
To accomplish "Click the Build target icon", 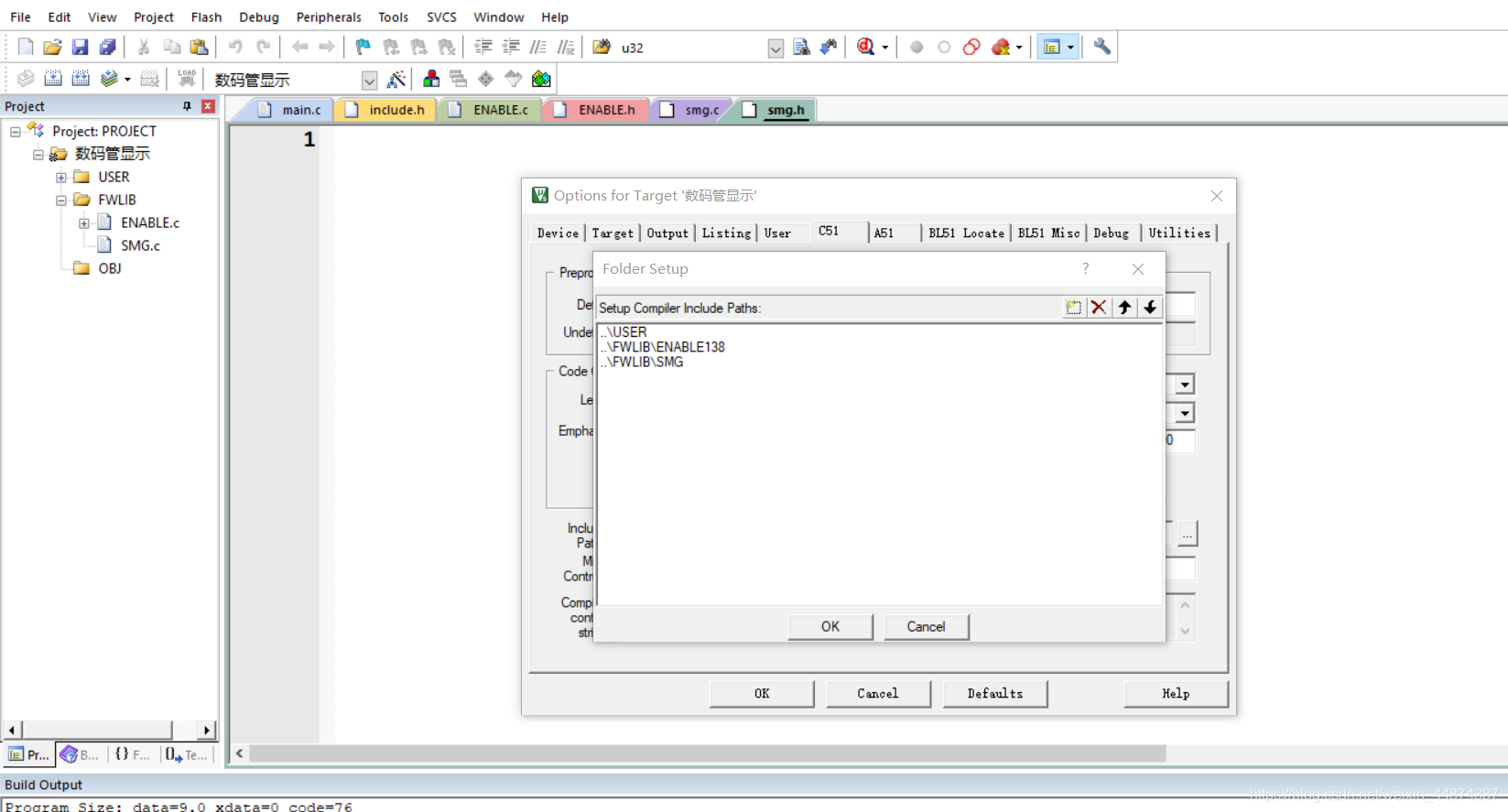I will (x=53, y=79).
